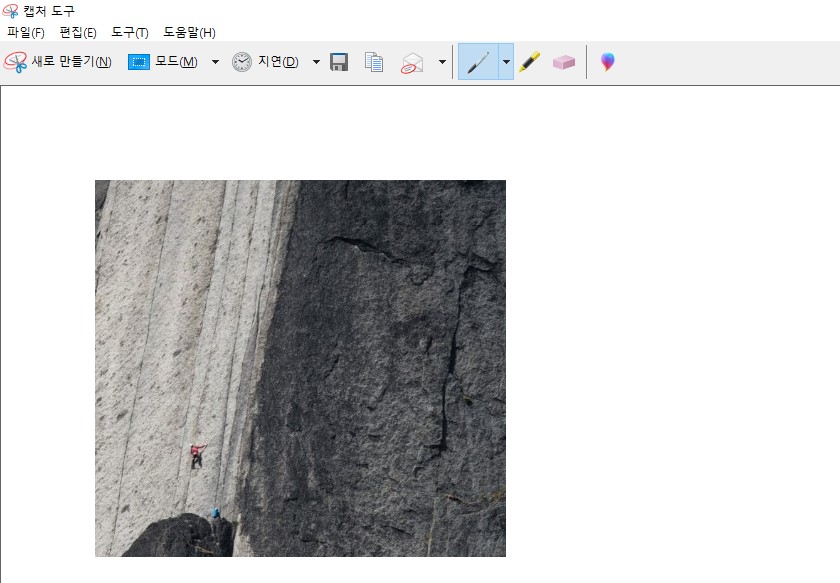Expand the Pen options dropdown arrow
This screenshot has height=583, width=840.
506,62
